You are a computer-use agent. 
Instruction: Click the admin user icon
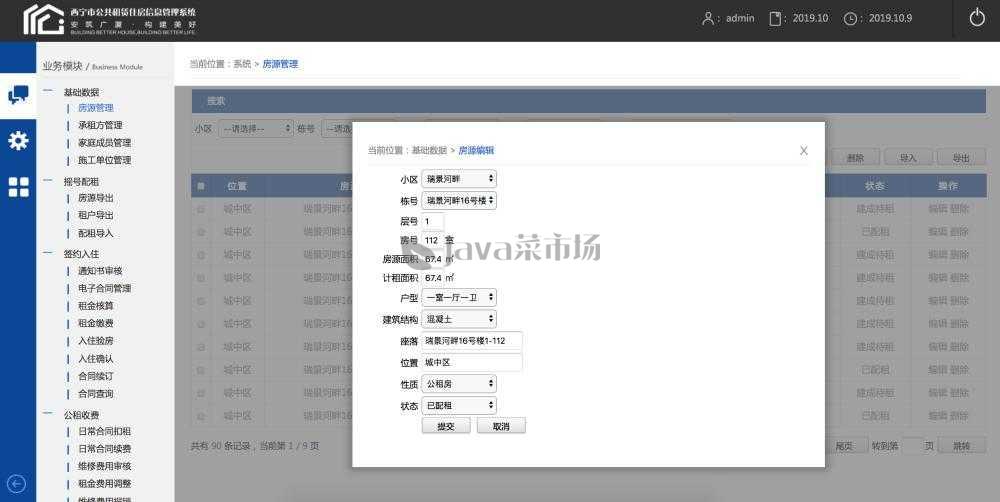click(709, 18)
